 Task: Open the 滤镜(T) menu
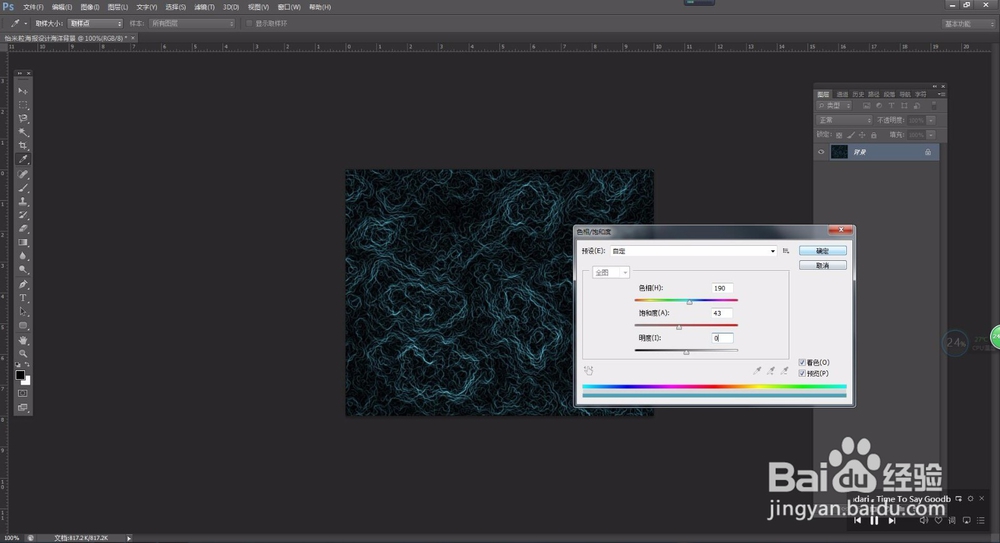point(204,7)
